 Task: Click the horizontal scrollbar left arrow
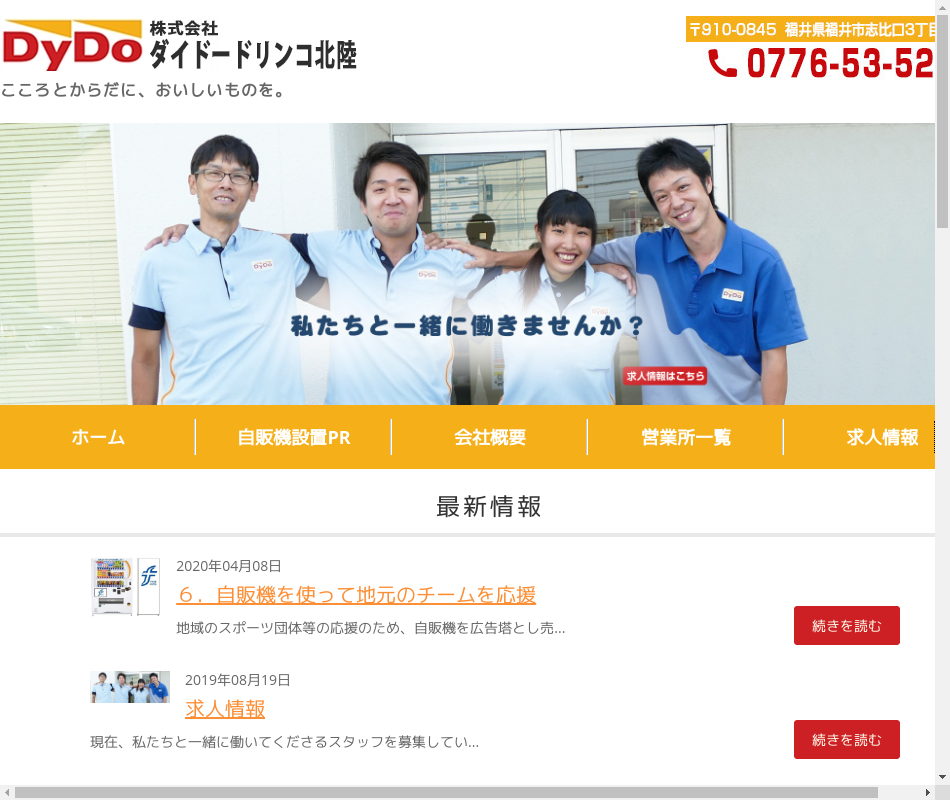[8, 792]
